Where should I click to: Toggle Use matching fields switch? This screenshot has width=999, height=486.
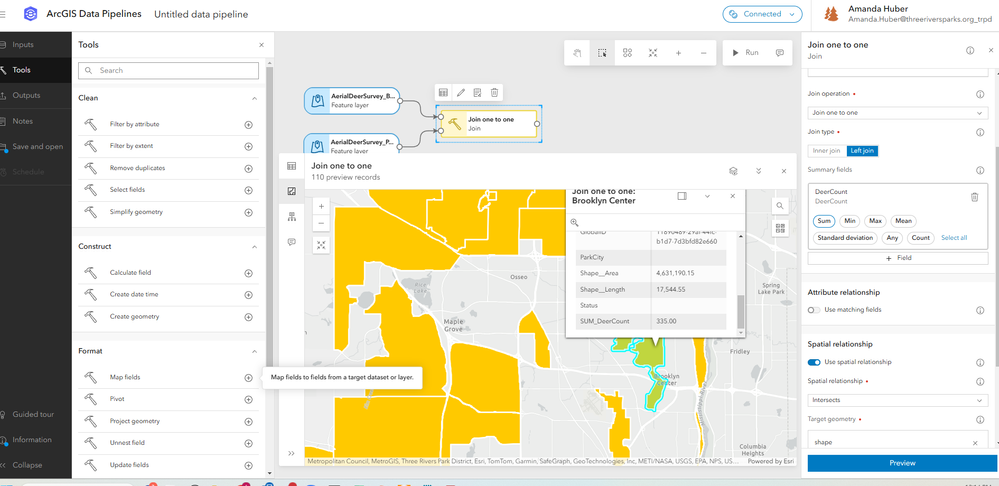click(814, 310)
